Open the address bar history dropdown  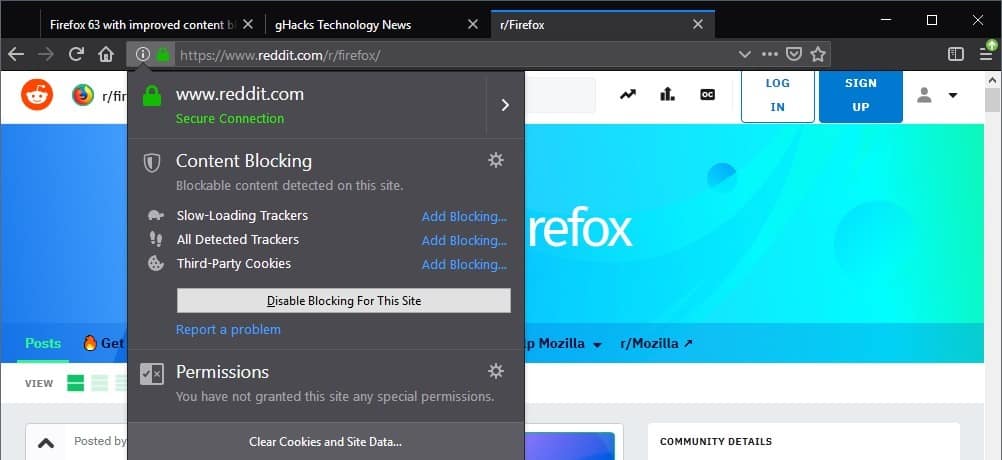point(744,55)
